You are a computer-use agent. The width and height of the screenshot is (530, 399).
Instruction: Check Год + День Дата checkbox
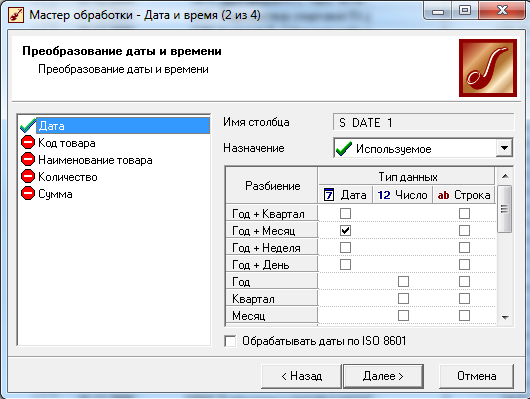[345, 264]
